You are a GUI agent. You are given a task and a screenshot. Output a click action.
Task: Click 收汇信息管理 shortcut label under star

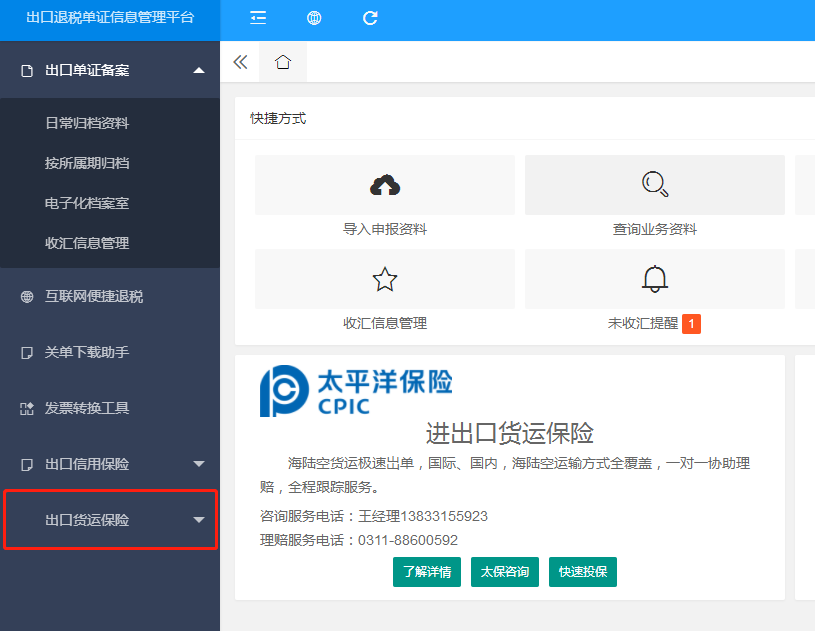(x=385, y=323)
